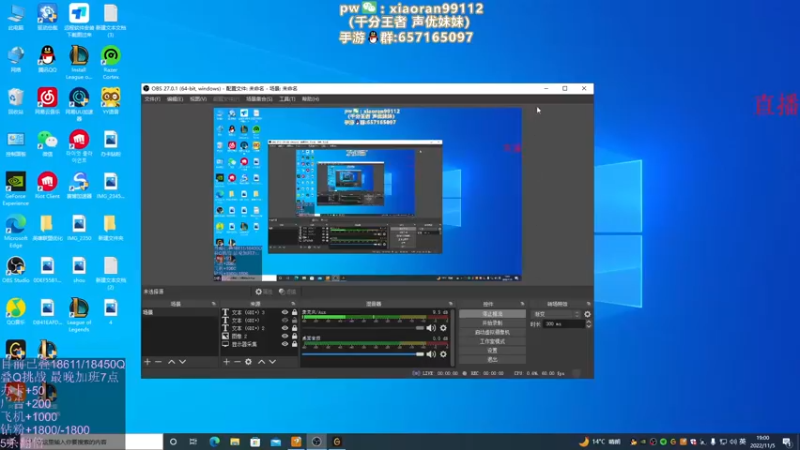Open the Riot Client desktop icon
This screenshot has height=450, width=800.
coord(47,185)
